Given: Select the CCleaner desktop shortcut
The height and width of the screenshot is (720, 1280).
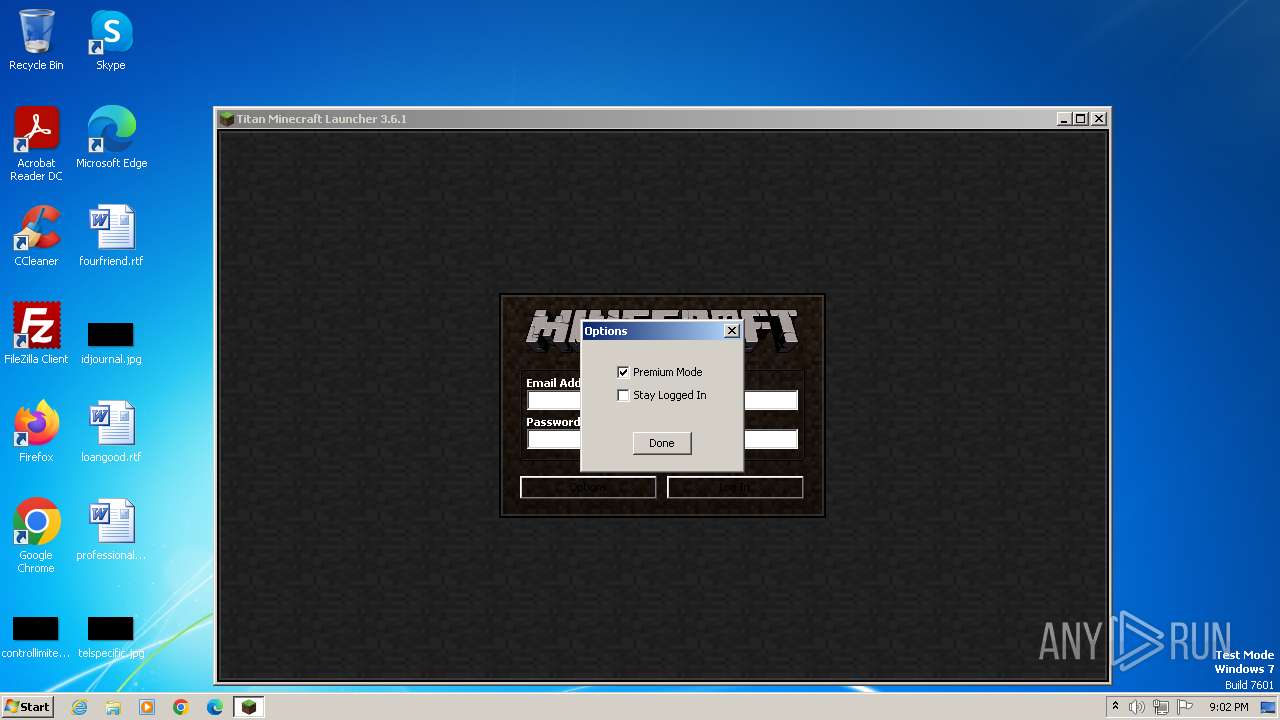Looking at the screenshot, I should click(x=36, y=236).
